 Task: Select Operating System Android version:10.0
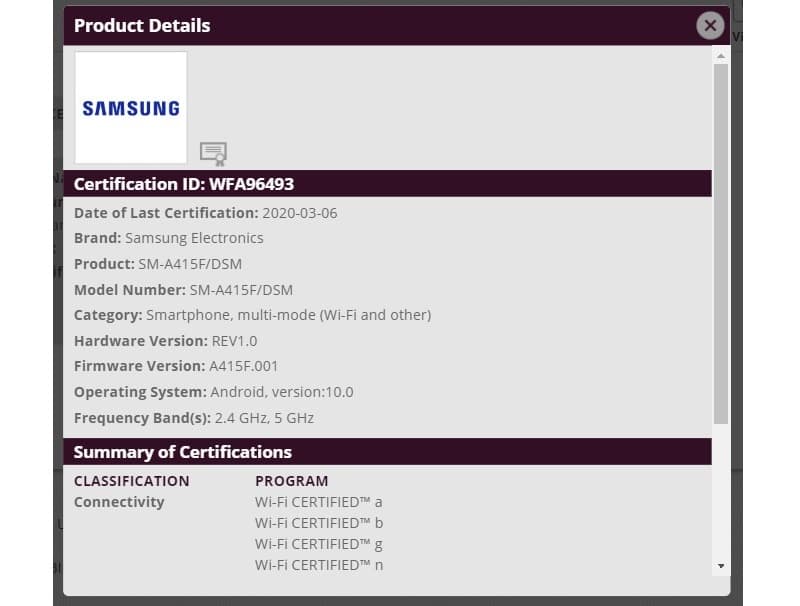tap(282, 392)
